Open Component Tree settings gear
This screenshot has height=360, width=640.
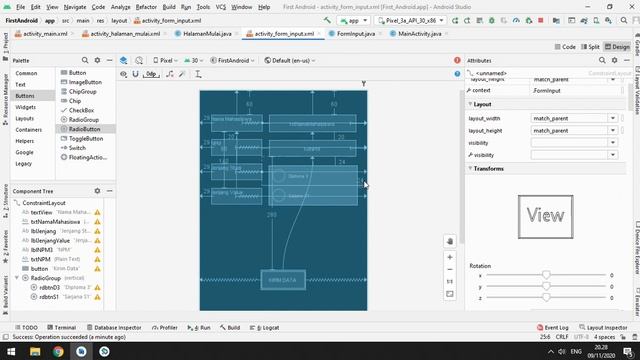tap(97, 191)
